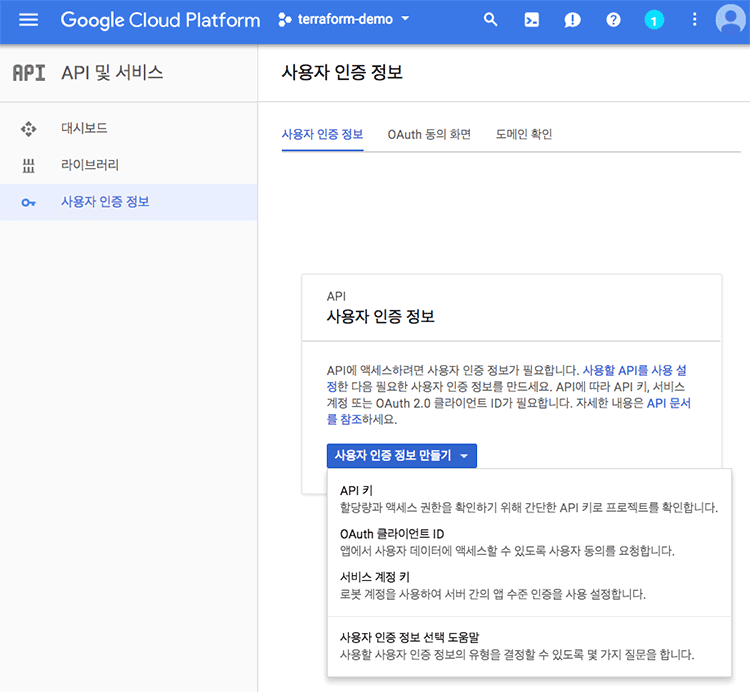
Task: Click the 대시보드 dashboard icon
Action: point(29,129)
